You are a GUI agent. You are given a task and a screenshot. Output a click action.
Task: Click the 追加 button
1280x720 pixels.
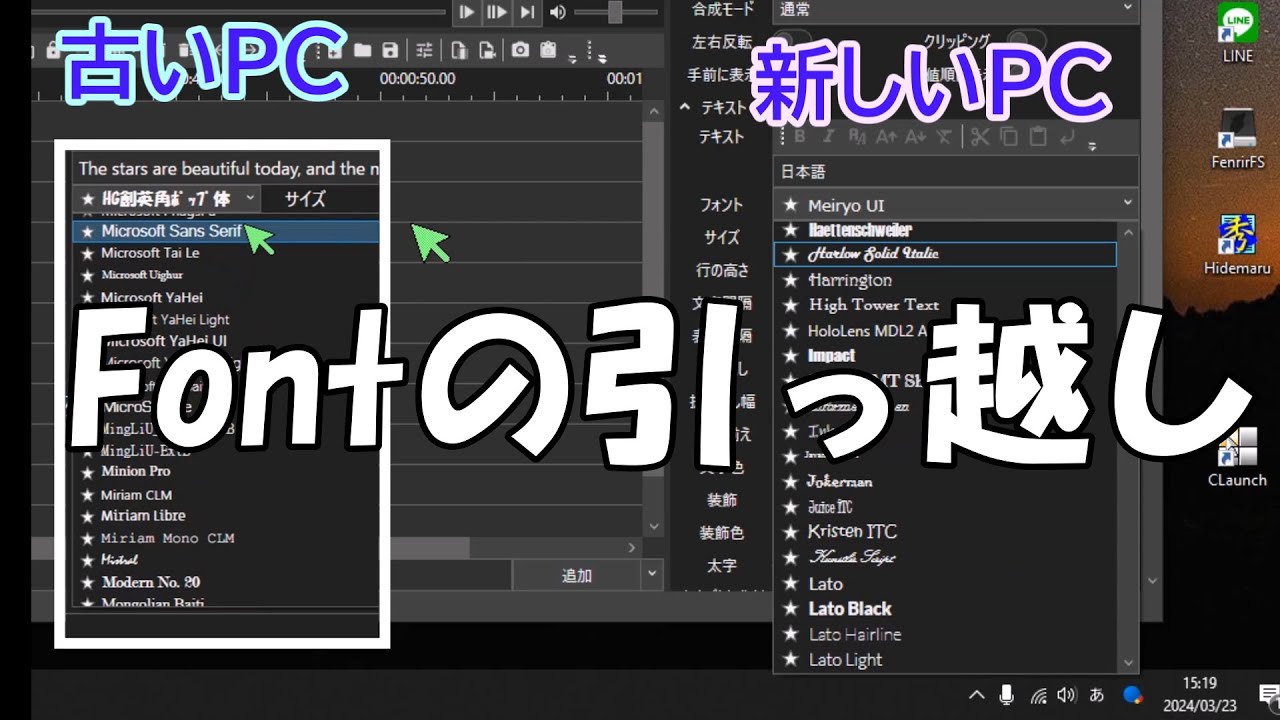click(x=577, y=575)
